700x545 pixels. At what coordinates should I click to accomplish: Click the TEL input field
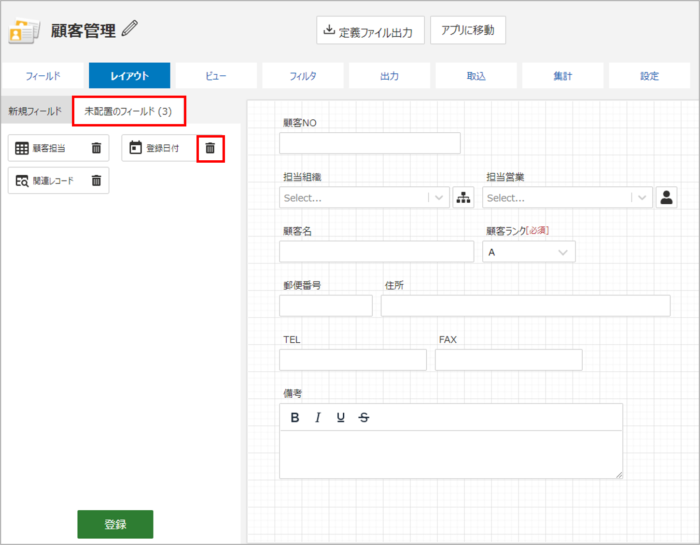353,360
